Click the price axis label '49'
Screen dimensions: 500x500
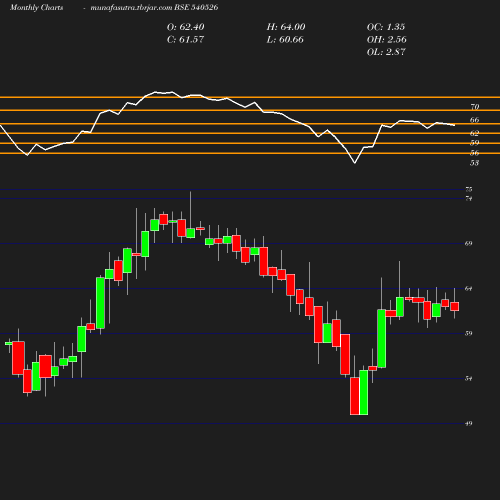(469, 424)
